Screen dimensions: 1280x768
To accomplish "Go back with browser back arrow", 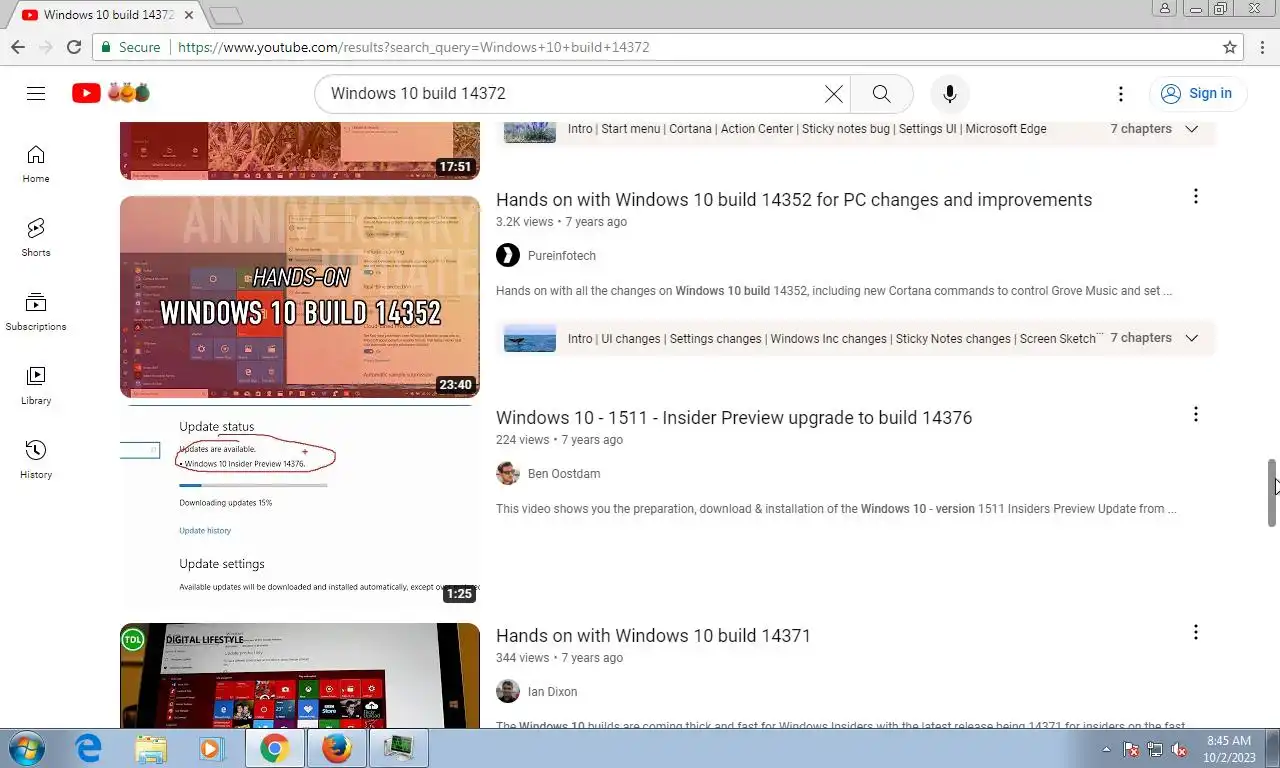I will coord(18,47).
